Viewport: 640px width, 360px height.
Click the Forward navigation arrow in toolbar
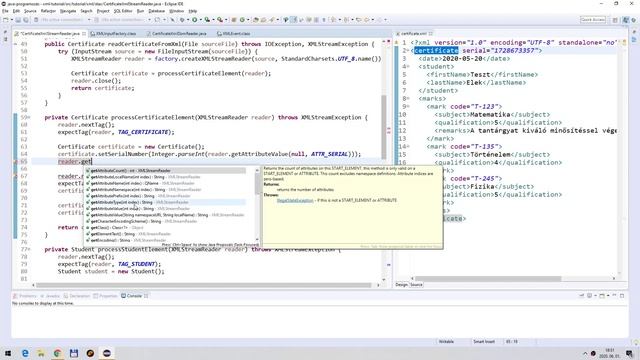(x=379, y=20)
